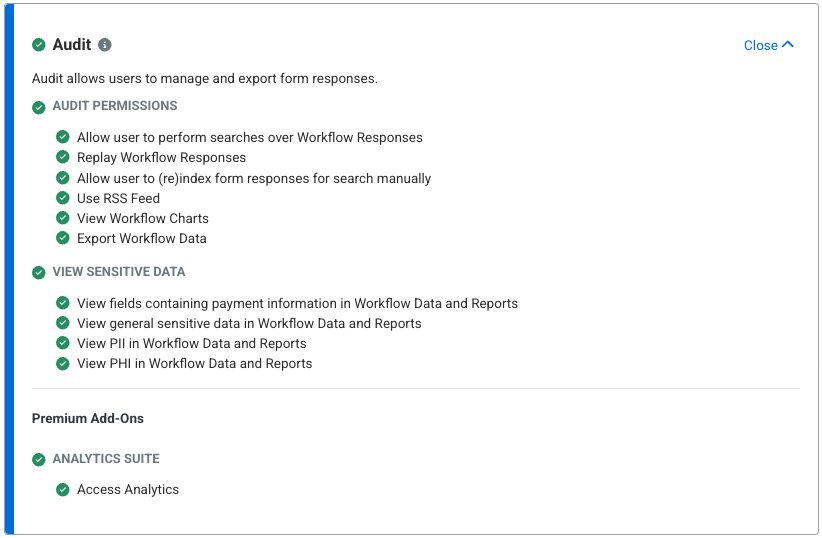The width and height of the screenshot is (822, 538).
Task: Toggle View PHI in Workflow Data and Reports
Action: pos(63,364)
